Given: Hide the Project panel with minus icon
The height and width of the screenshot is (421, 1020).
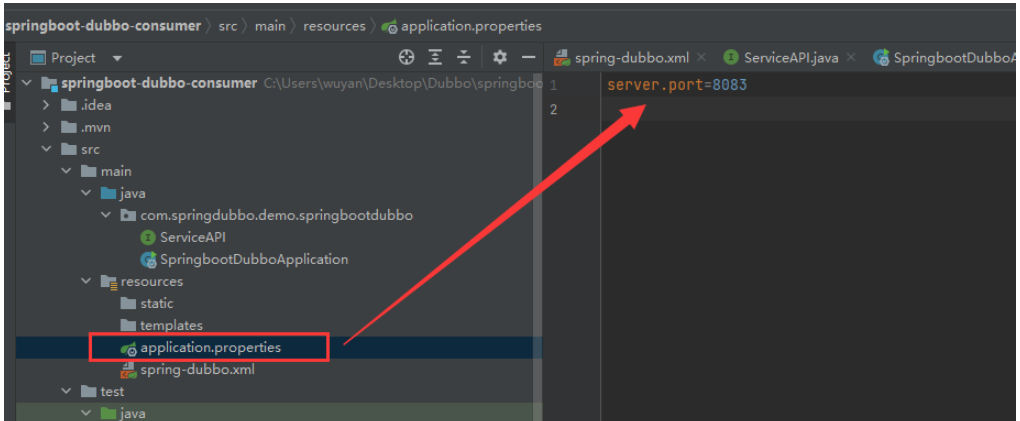Looking at the screenshot, I should (x=529, y=58).
